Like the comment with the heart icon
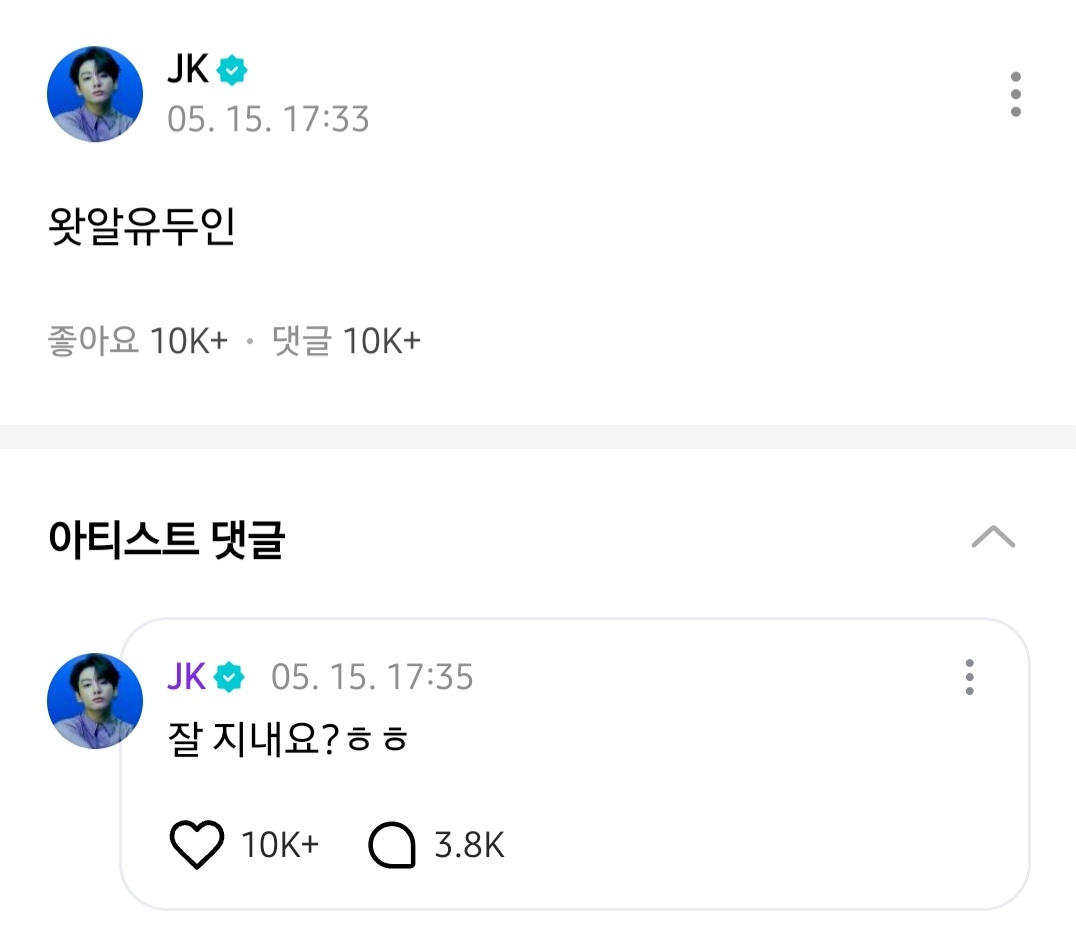This screenshot has width=1076, height=944. click(x=196, y=846)
